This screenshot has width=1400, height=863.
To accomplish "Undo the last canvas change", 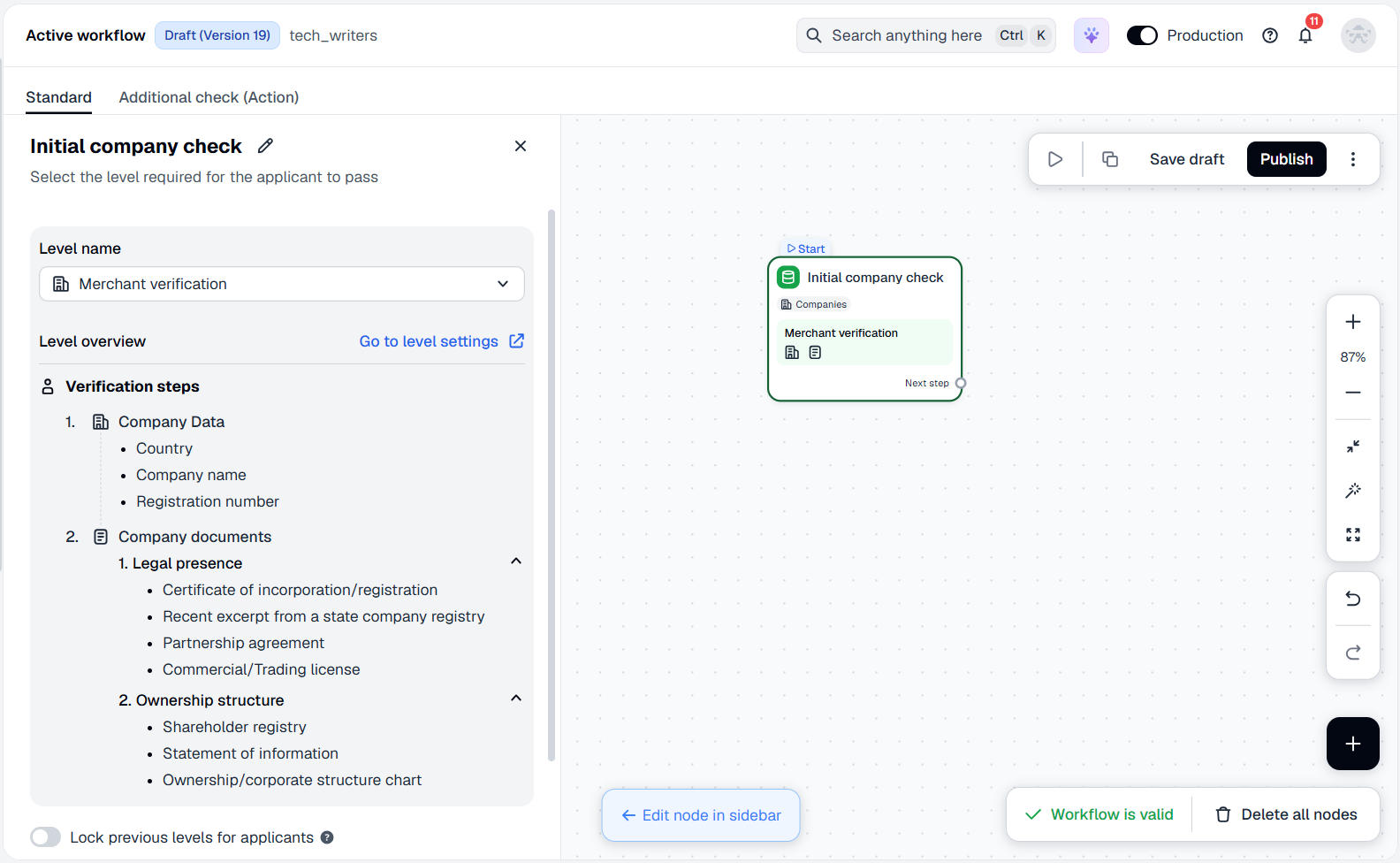I will 1352,599.
